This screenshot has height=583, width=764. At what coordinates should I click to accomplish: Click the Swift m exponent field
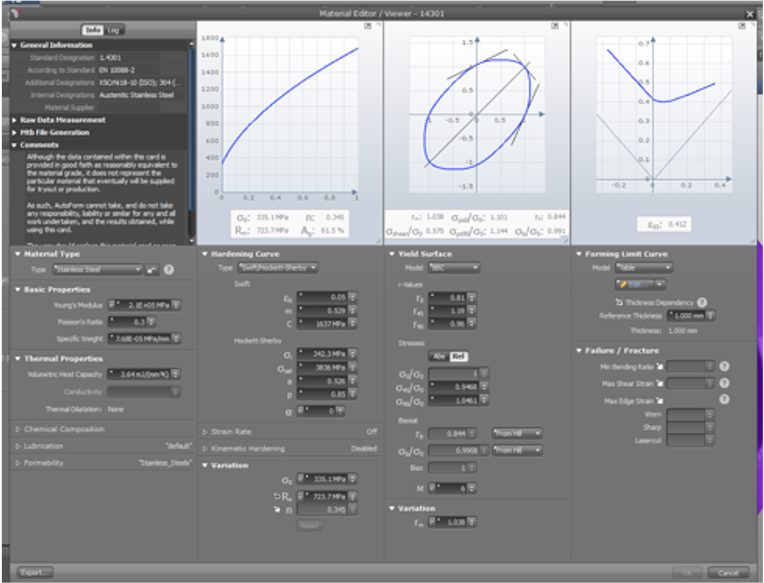(323, 310)
